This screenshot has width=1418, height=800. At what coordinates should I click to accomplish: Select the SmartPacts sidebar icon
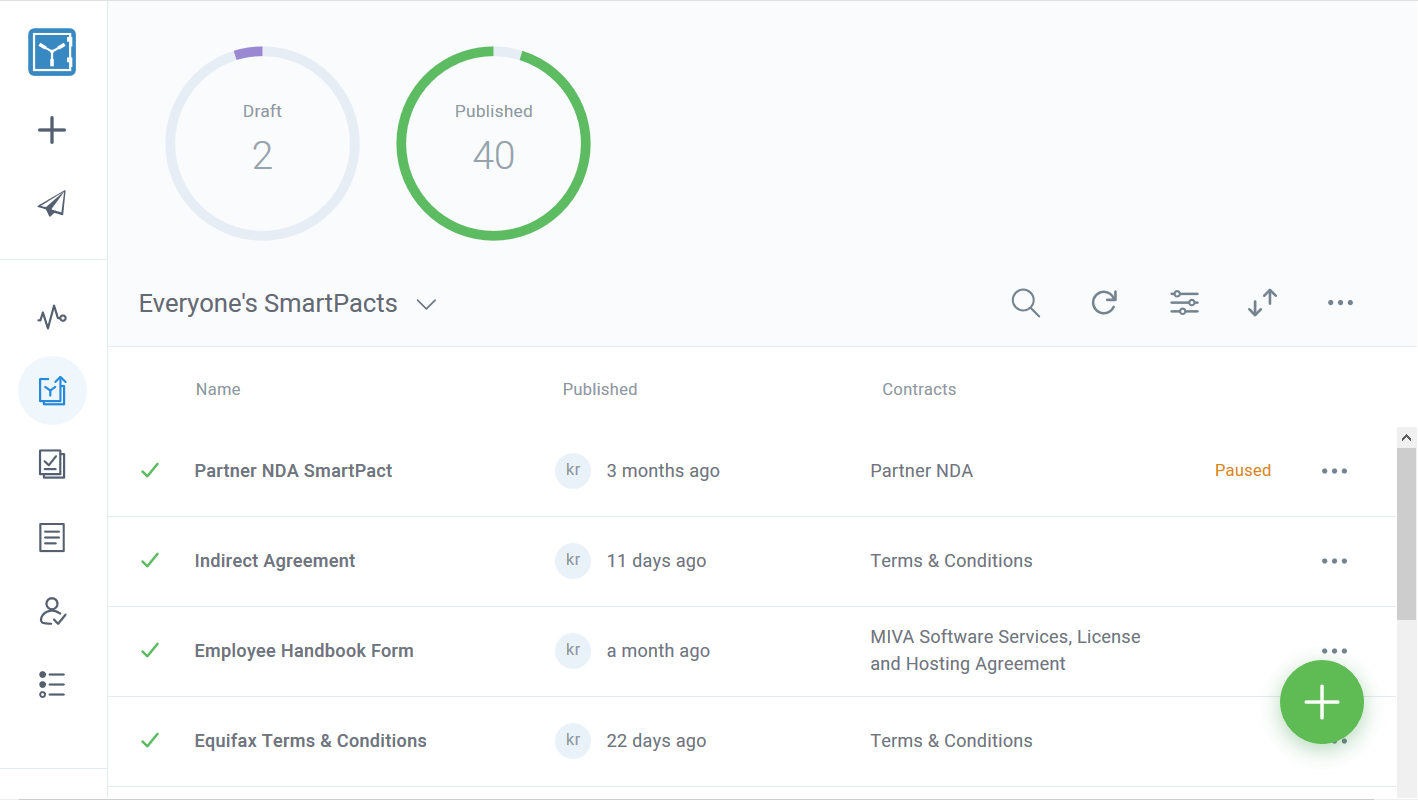click(52, 391)
